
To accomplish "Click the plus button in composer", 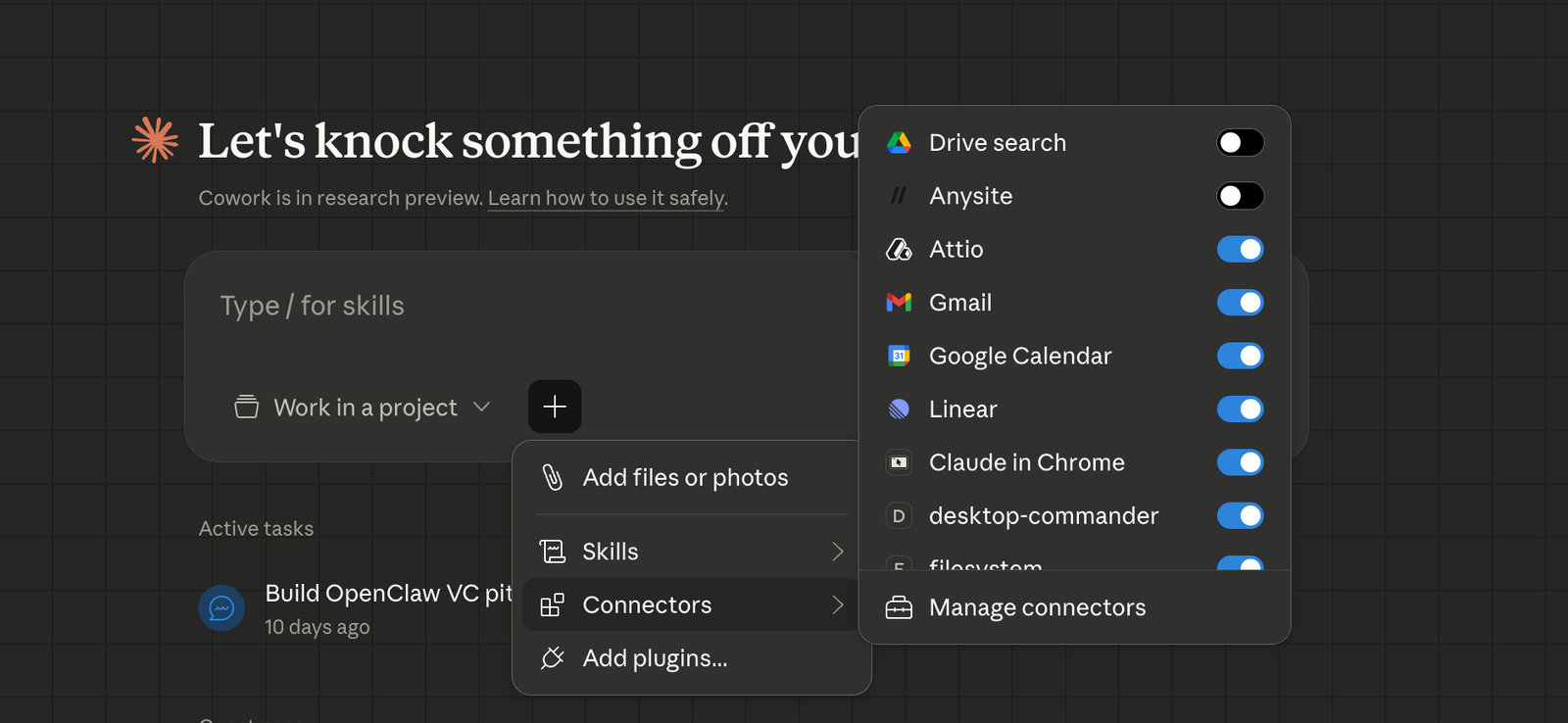I will click(555, 407).
